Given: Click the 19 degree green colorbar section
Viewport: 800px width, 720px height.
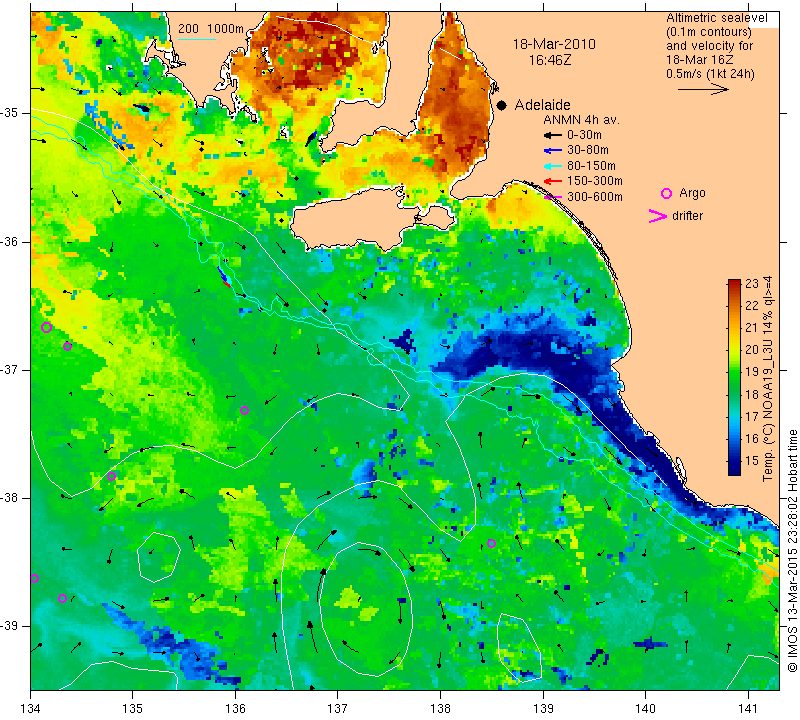Looking at the screenshot, I should 734,371.
